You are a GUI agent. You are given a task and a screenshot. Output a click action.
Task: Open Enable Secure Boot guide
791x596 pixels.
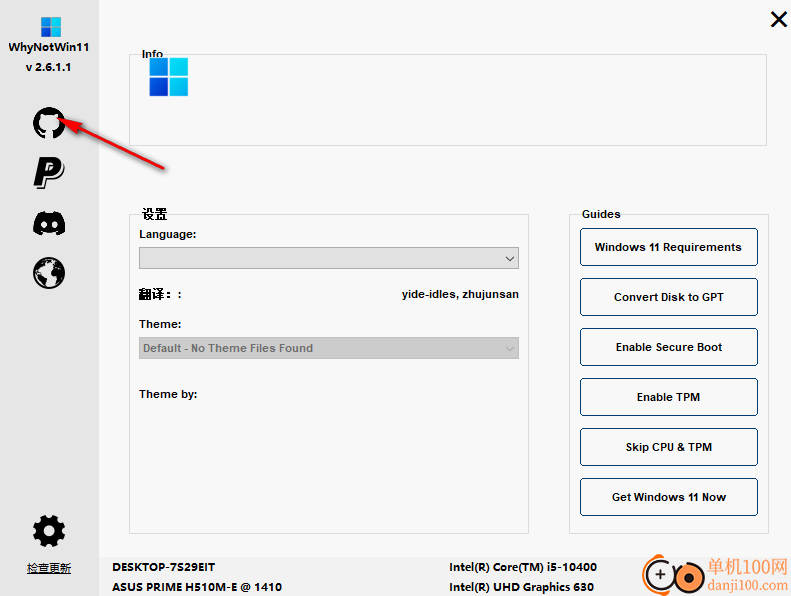[x=668, y=347]
